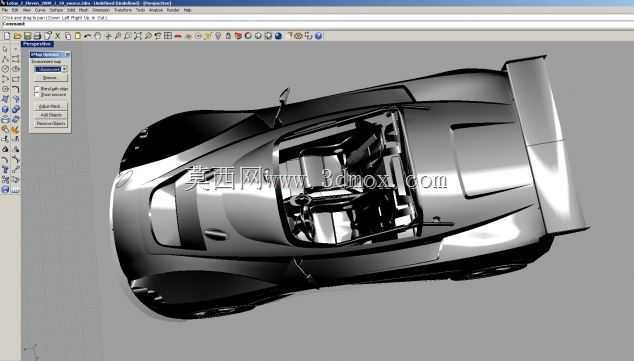Select the Explode tool in left toolbar

pyautogui.click(x=15, y=130)
